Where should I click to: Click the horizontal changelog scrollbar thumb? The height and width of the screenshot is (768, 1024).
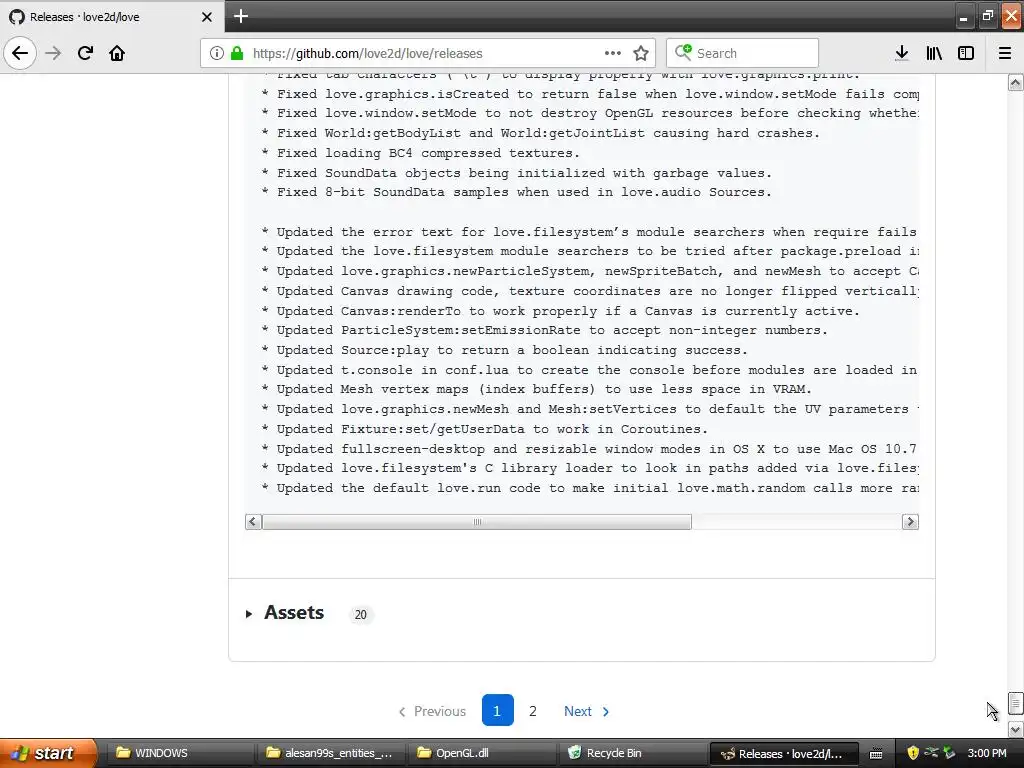[x=477, y=522]
